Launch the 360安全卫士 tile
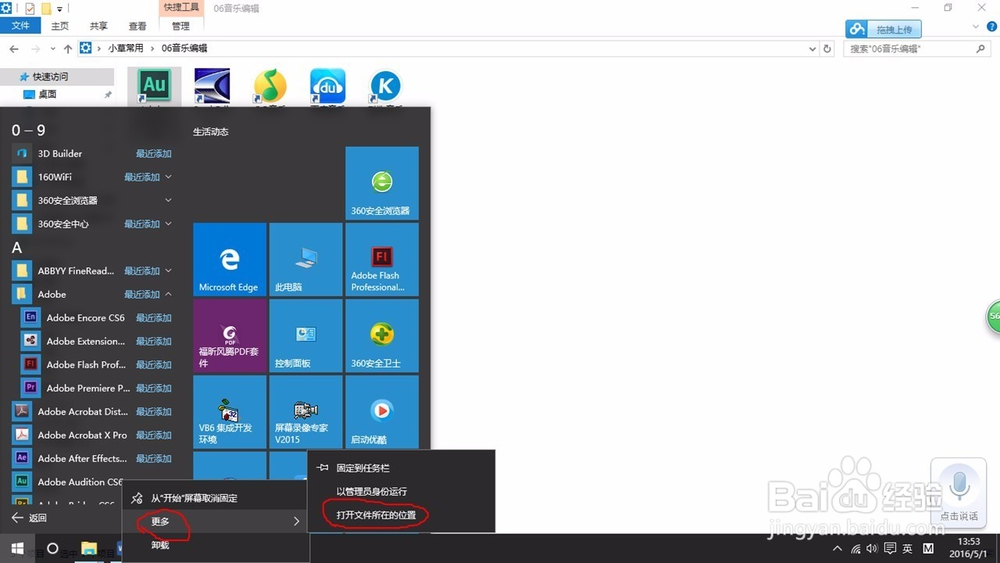1000x563 pixels. [x=382, y=336]
